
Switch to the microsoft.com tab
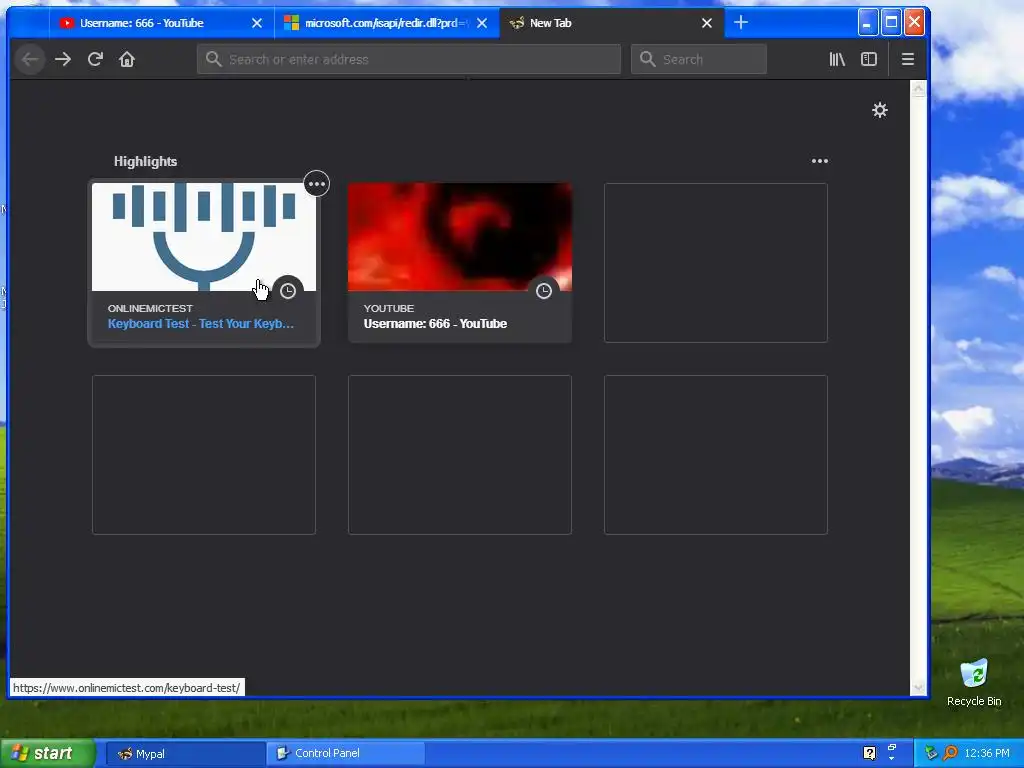(x=386, y=23)
